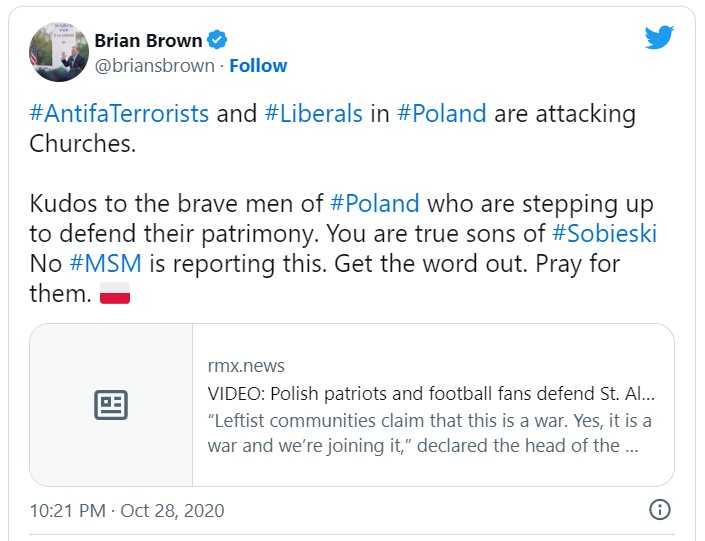Open Brian Brown's profile picture

57,52
